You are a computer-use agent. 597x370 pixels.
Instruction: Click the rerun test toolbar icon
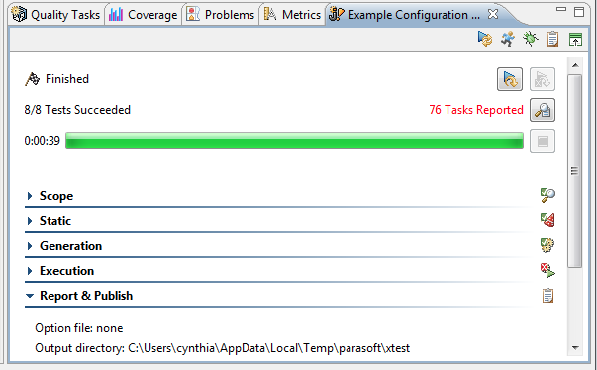pos(485,39)
